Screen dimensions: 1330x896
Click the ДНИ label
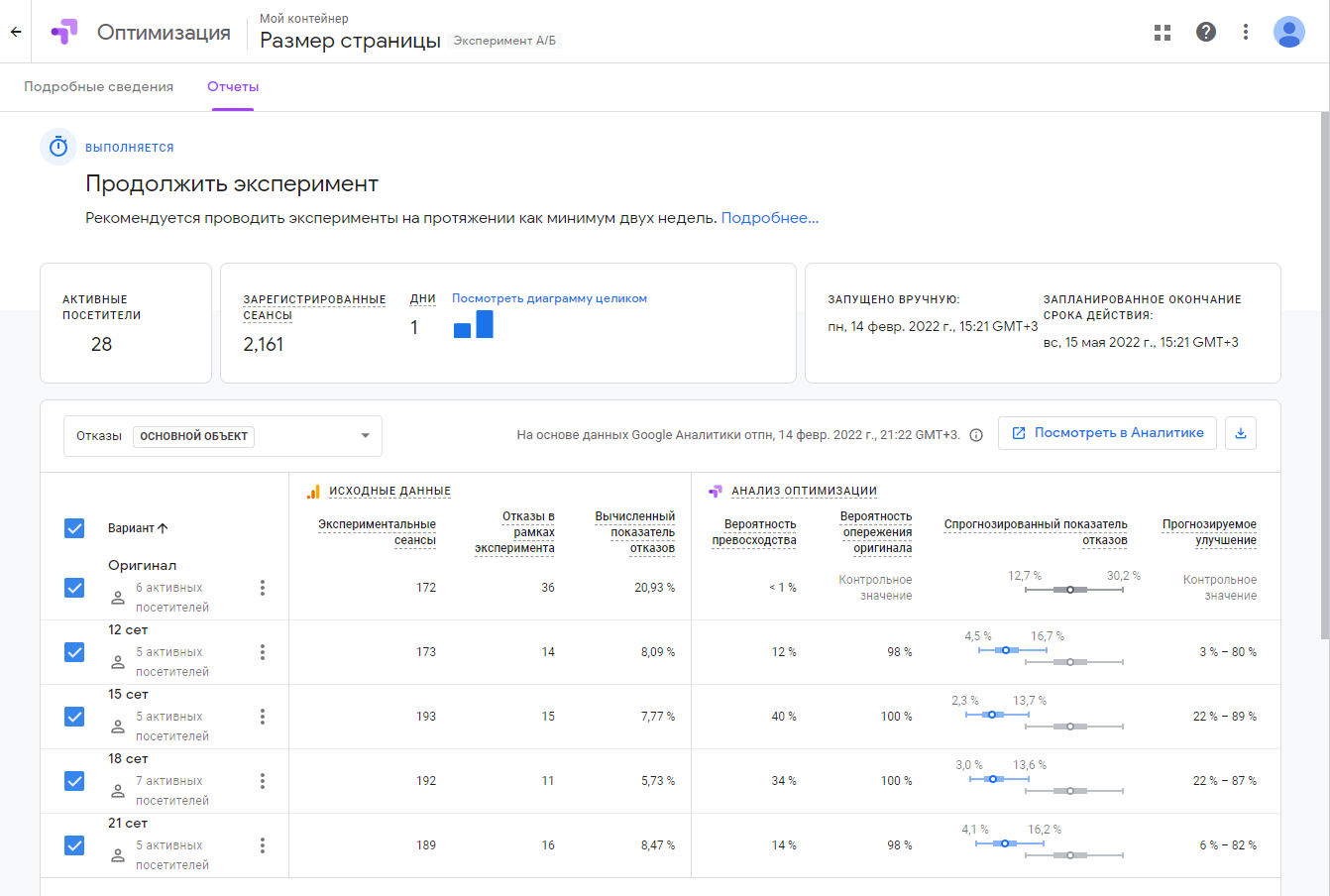423,298
